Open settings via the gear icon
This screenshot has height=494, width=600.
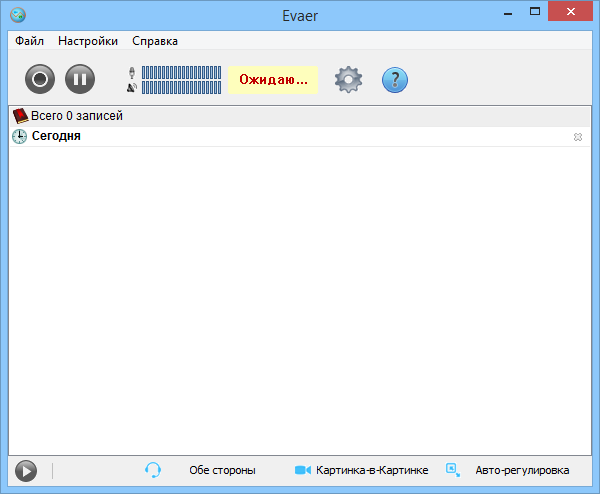[x=348, y=79]
